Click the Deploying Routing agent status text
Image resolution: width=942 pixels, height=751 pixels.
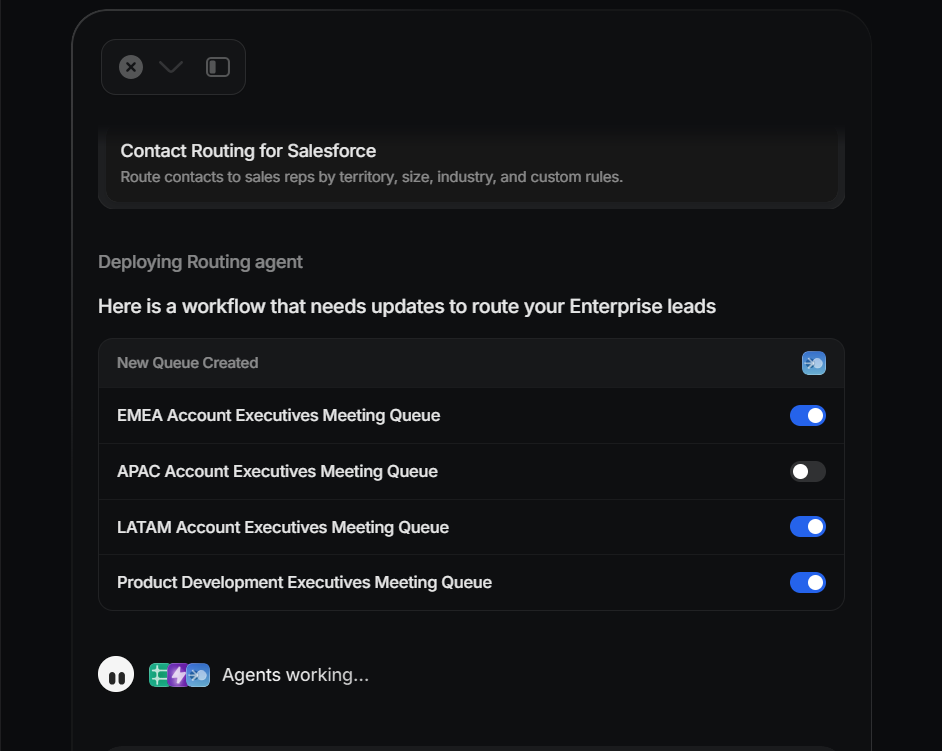pos(200,262)
